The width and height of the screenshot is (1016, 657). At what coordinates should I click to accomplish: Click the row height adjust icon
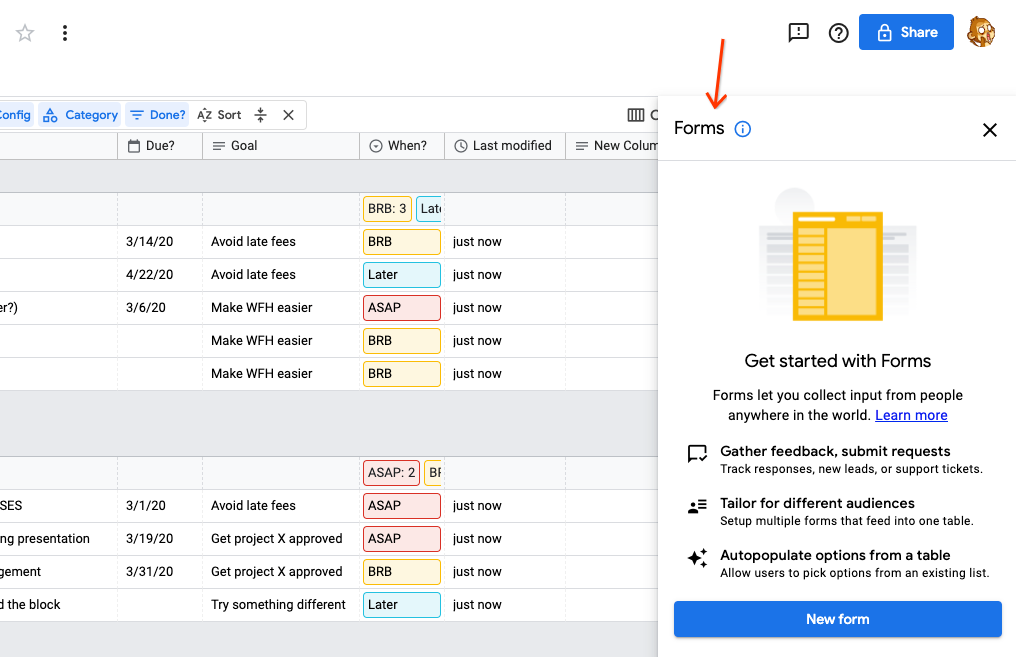tap(261, 115)
